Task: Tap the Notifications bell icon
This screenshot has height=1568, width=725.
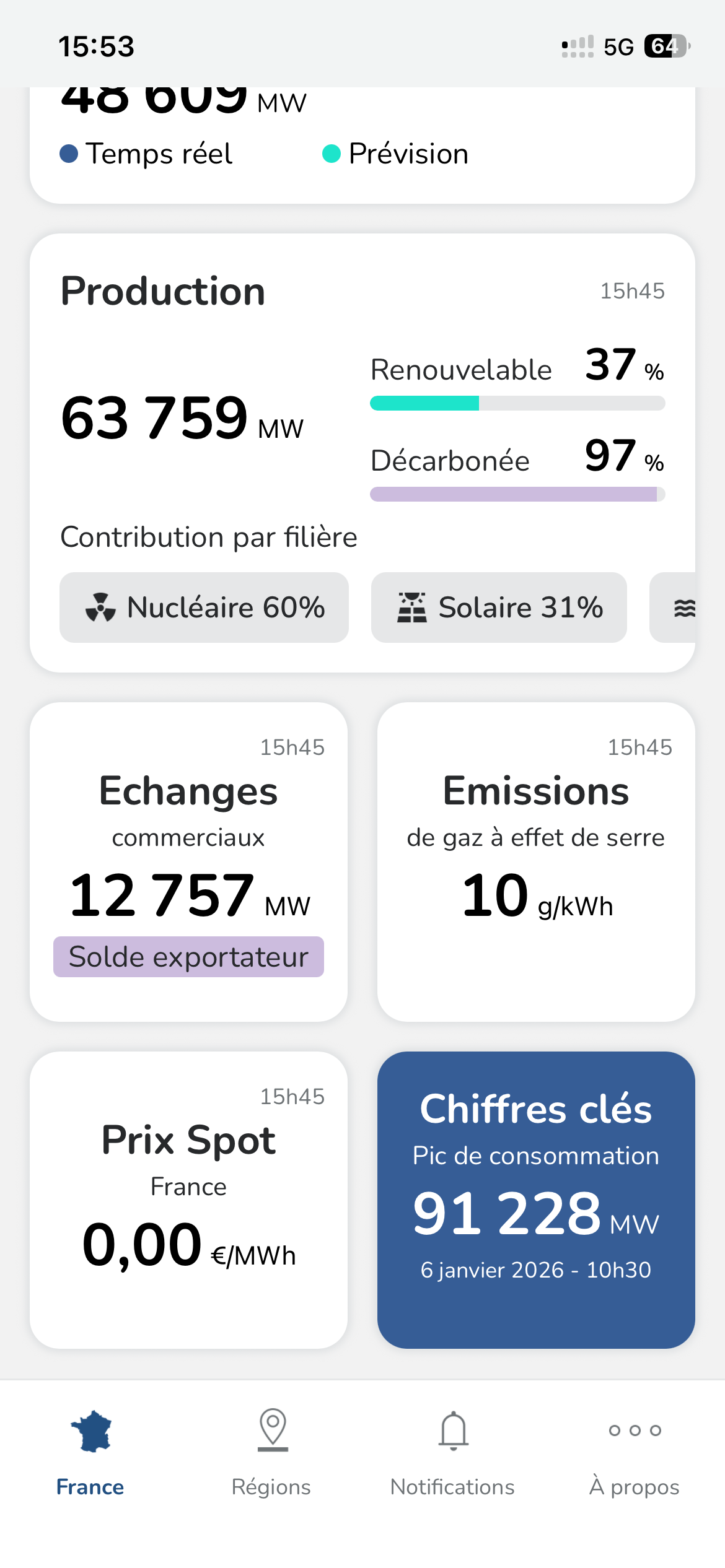Action: tap(454, 1431)
